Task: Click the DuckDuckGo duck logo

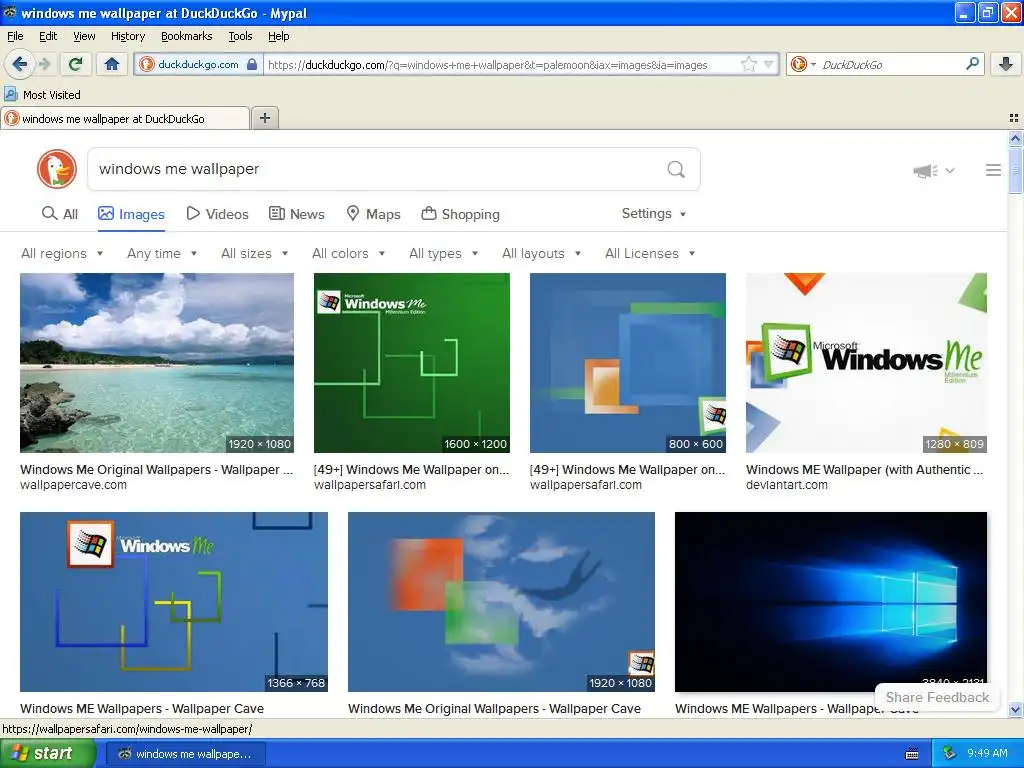Action: click(x=57, y=169)
